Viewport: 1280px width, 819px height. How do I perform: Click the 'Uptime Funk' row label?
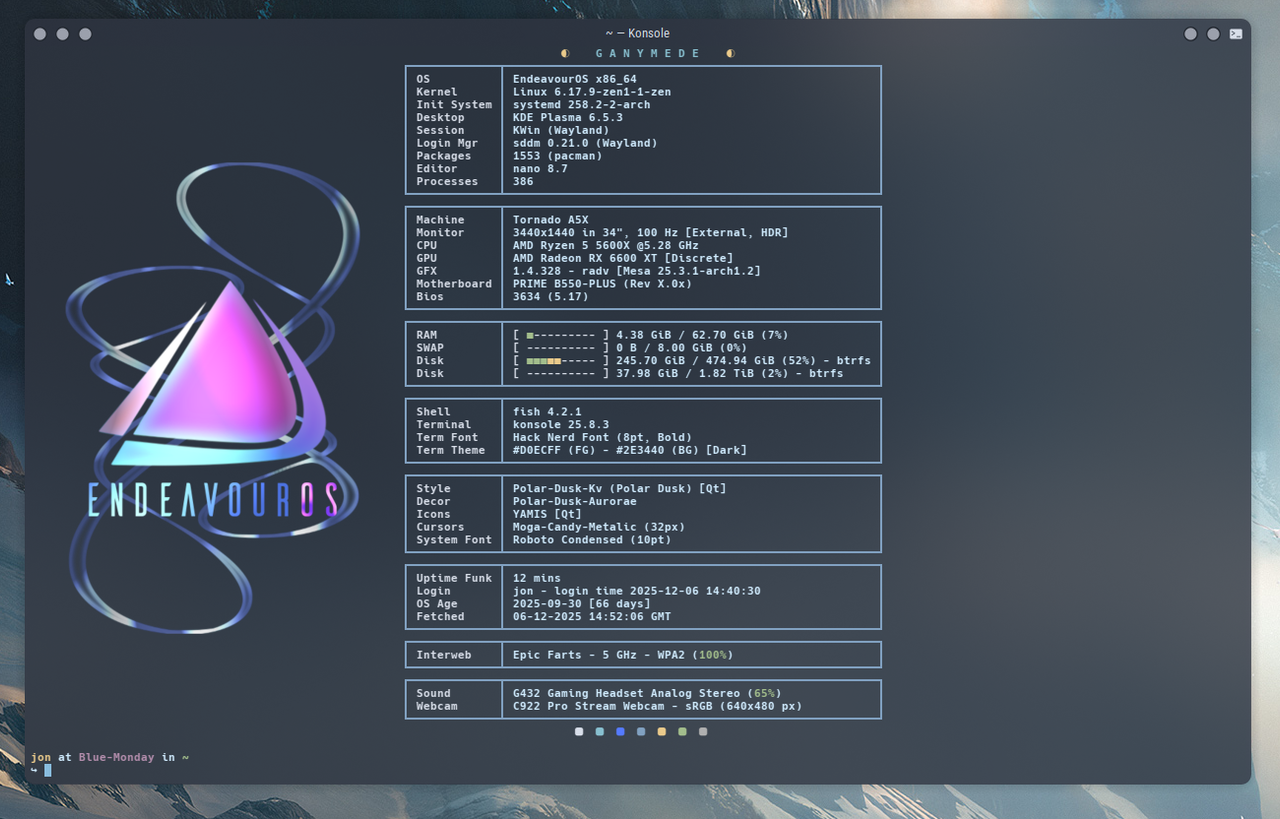[x=454, y=578]
